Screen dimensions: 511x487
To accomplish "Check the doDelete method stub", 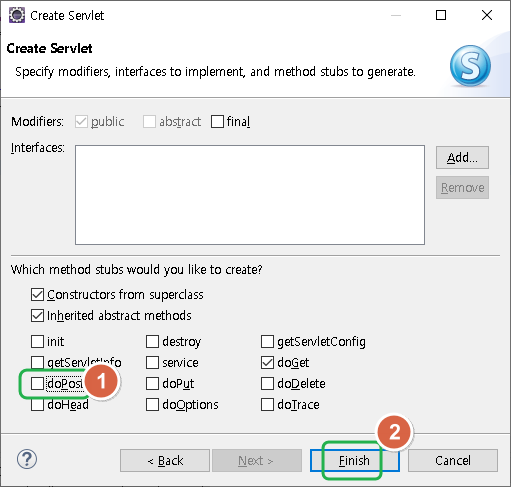I will coord(267,383).
